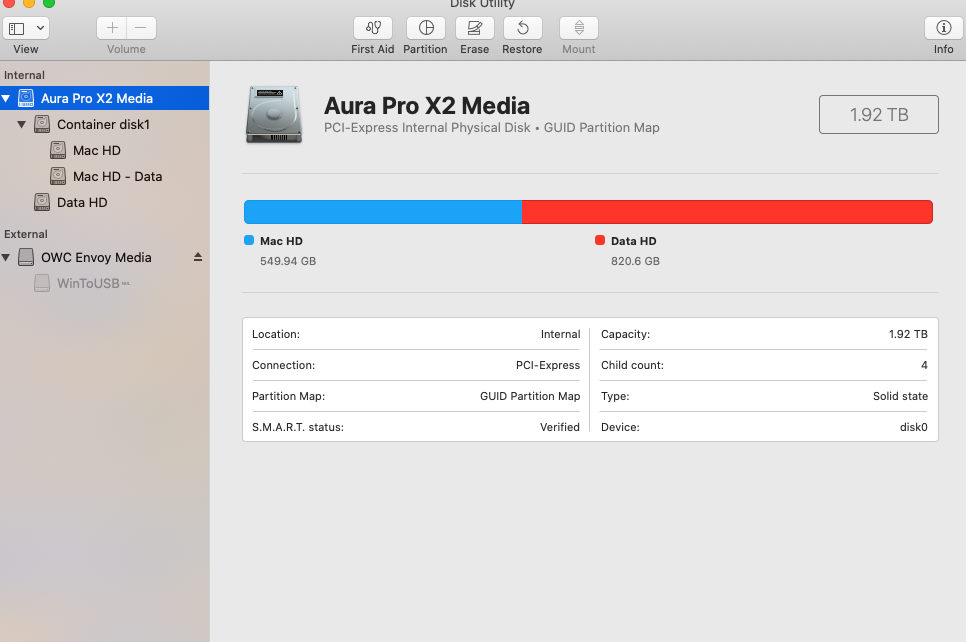
Task: Click the 549.94 GB size value
Action: 288,261
